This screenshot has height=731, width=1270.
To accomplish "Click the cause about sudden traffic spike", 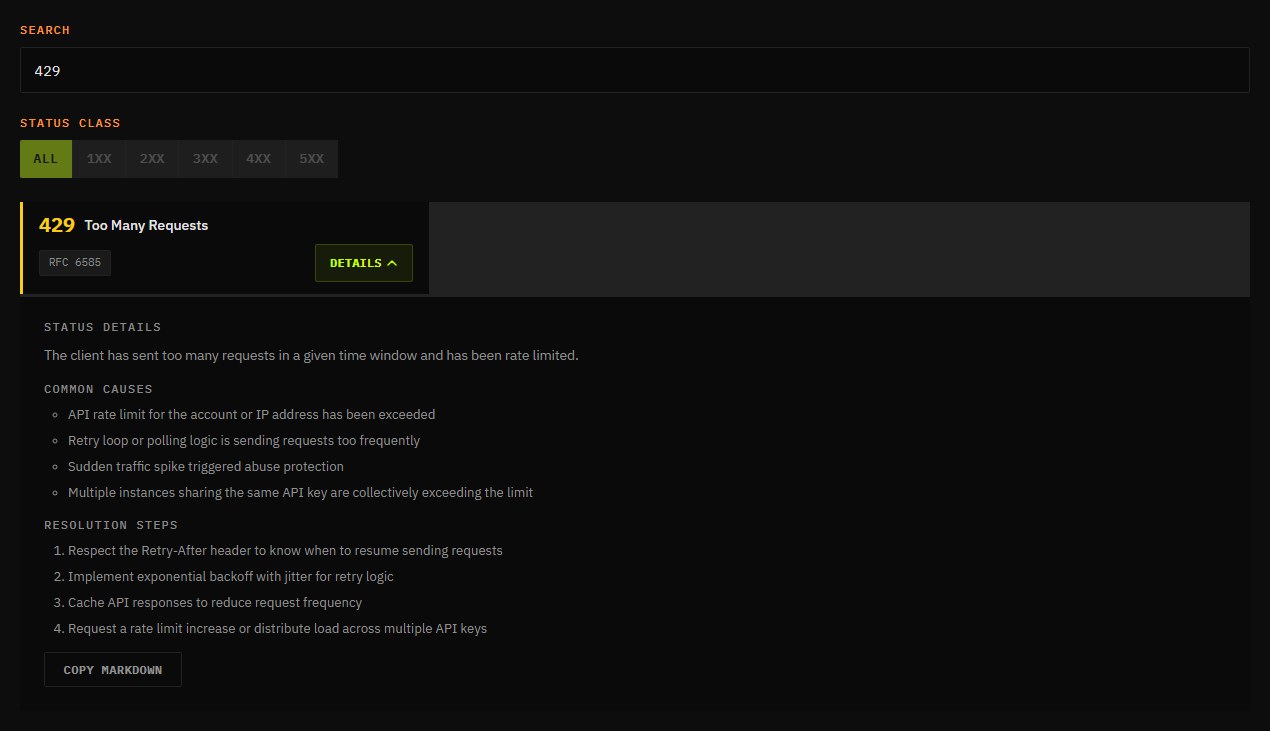I will point(206,466).
